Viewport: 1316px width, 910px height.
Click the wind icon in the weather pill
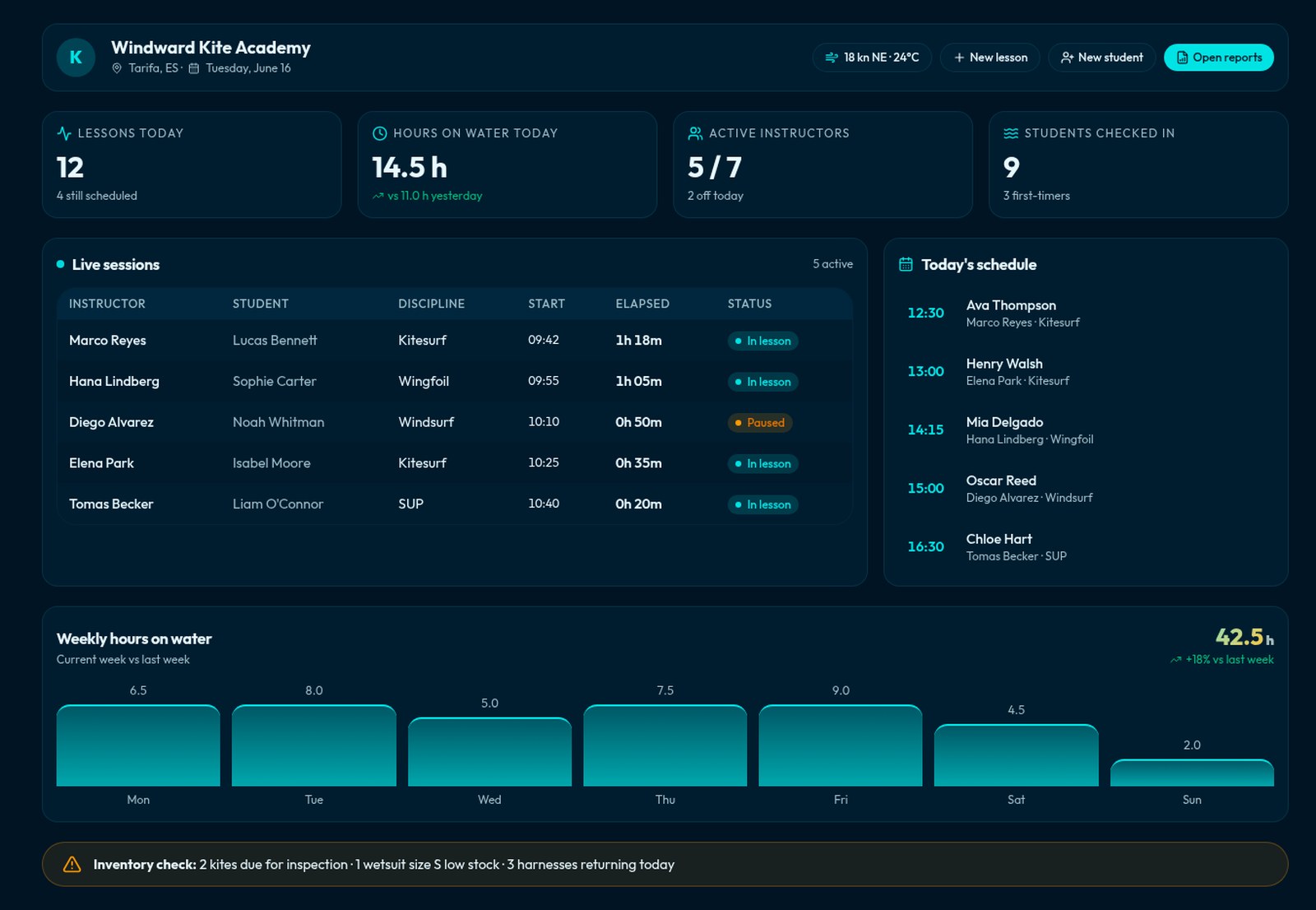click(832, 58)
